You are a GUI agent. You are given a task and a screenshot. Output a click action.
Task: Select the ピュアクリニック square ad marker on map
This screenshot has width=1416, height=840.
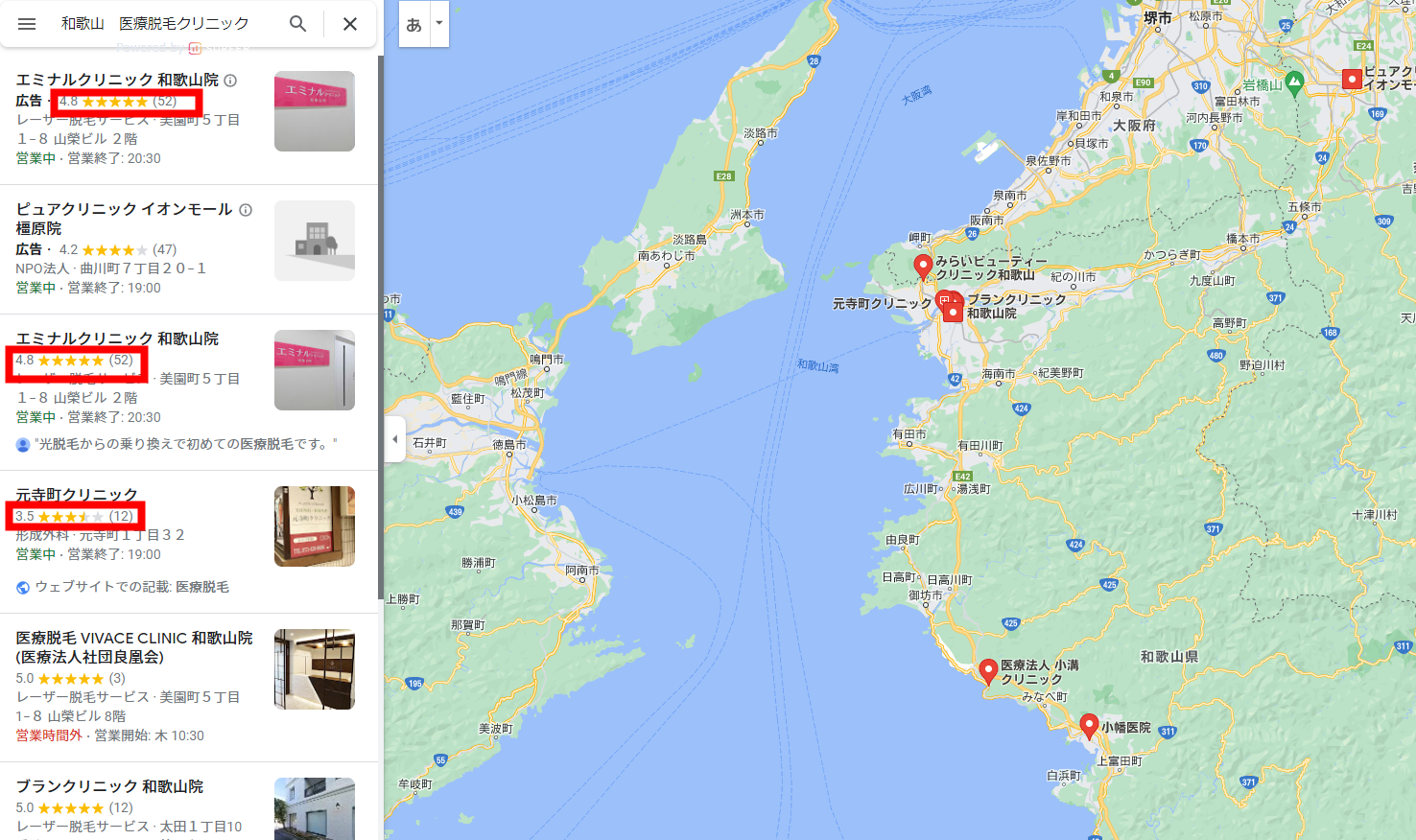pos(1352,80)
